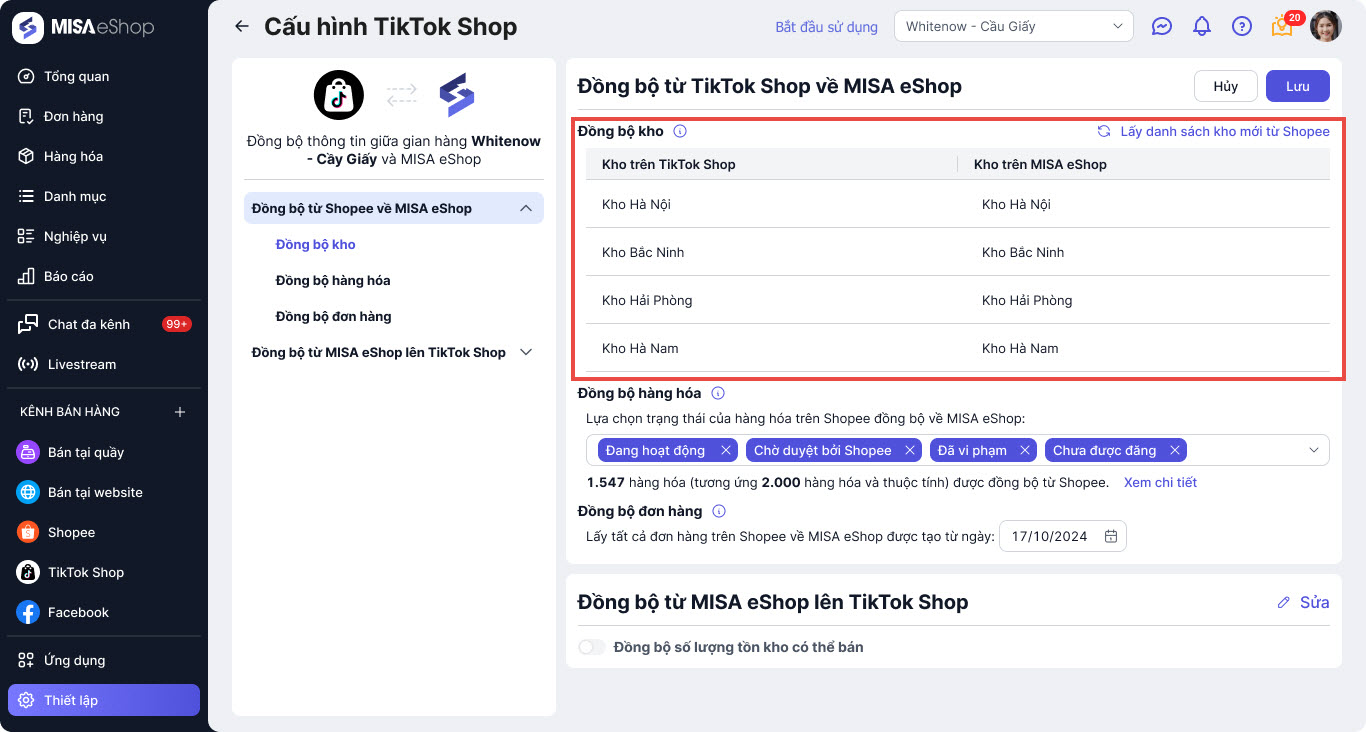Toggle Đồng bộ số lượng tồn kho có thể bán
The width and height of the screenshot is (1366, 732).
pyautogui.click(x=592, y=647)
